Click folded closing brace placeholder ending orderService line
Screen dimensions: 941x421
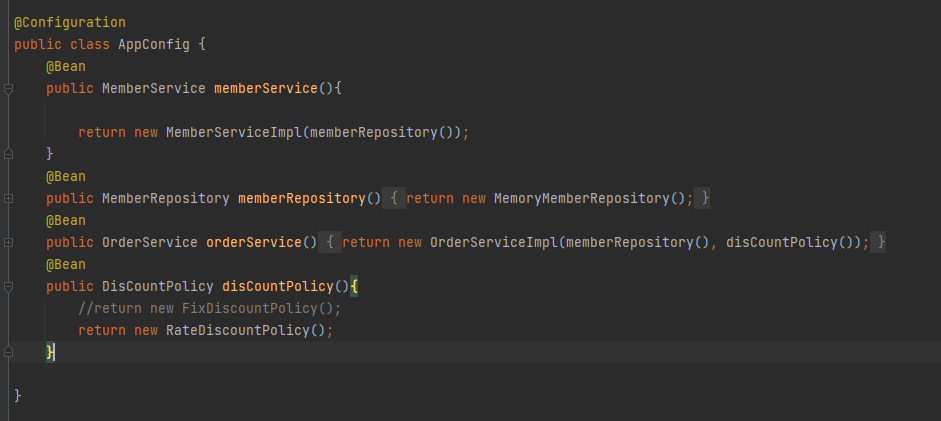(878, 243)
